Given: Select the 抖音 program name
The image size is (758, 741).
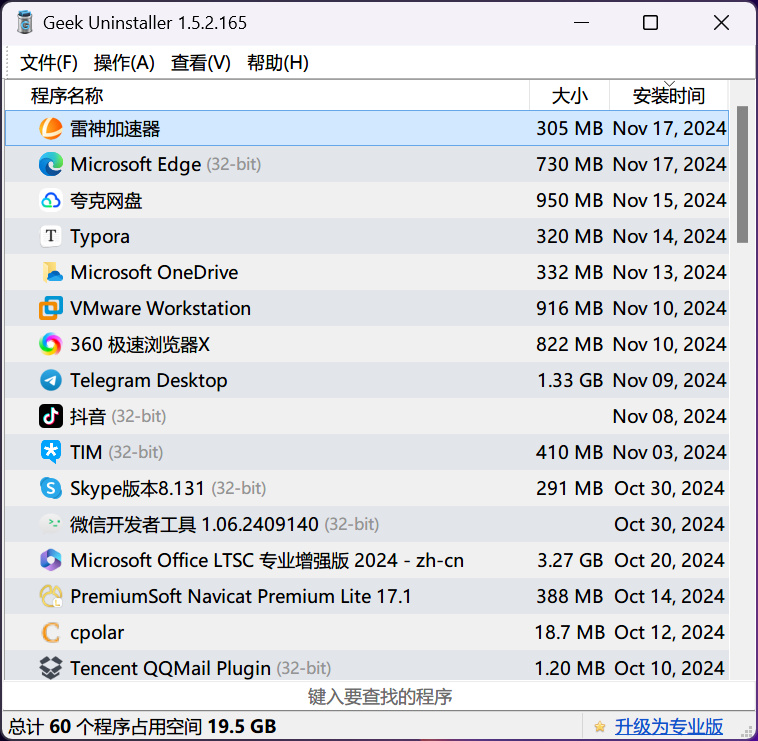Looking at the screenshot, I should pyautogui.click(x=88, y=416).
